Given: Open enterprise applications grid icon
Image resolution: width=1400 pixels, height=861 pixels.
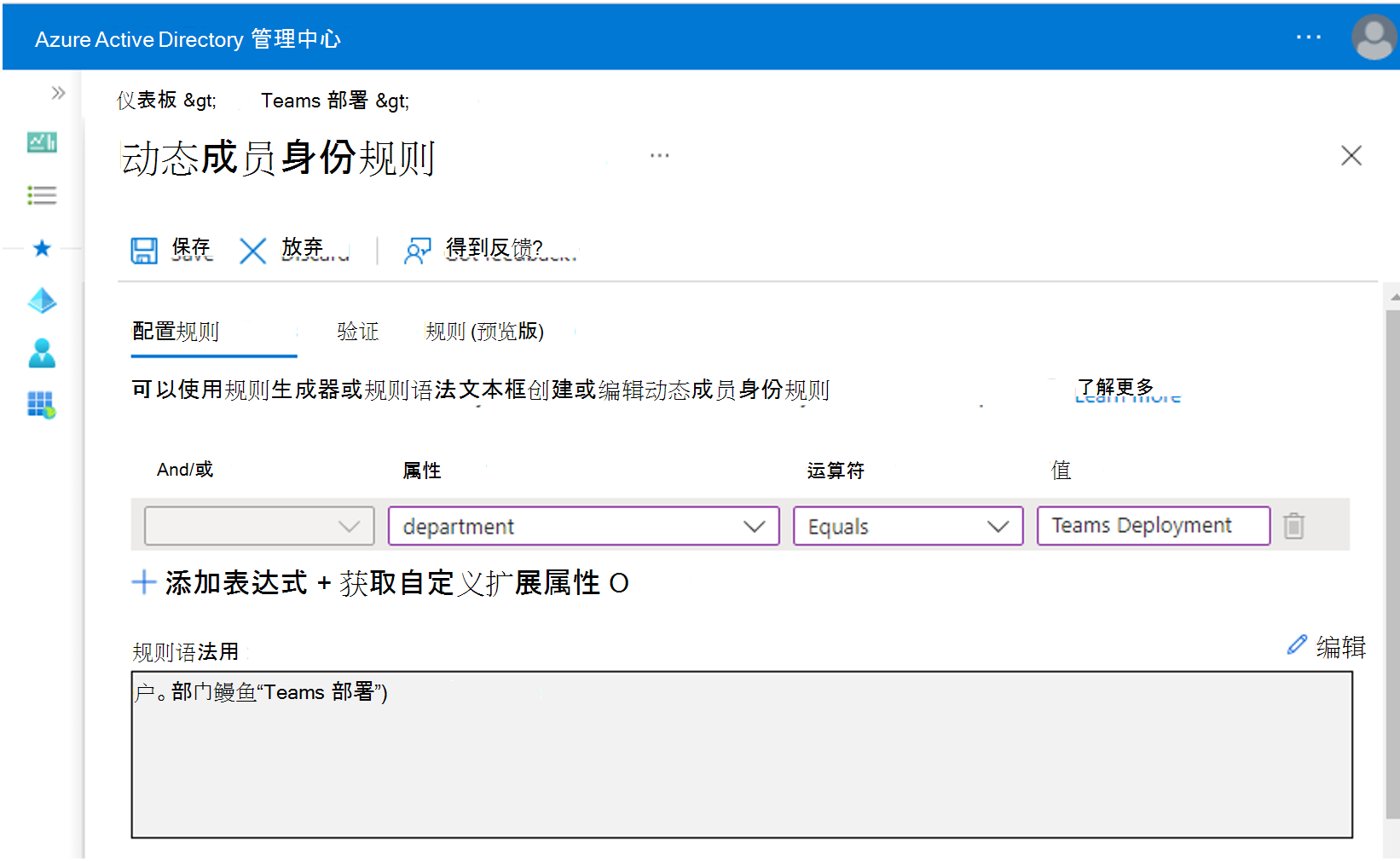Looking at the screenshot, I should (x=42, y=405).
